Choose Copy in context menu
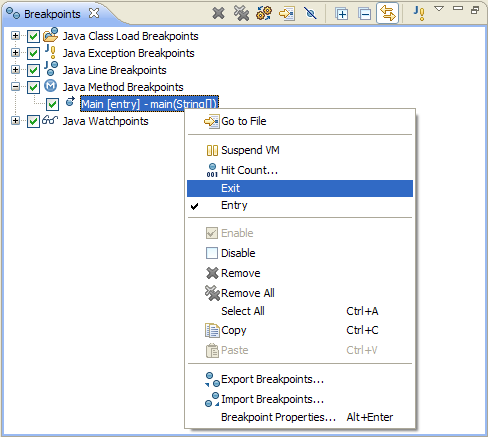The height and width of the screenshot is (437, 488). pos(300,330)
